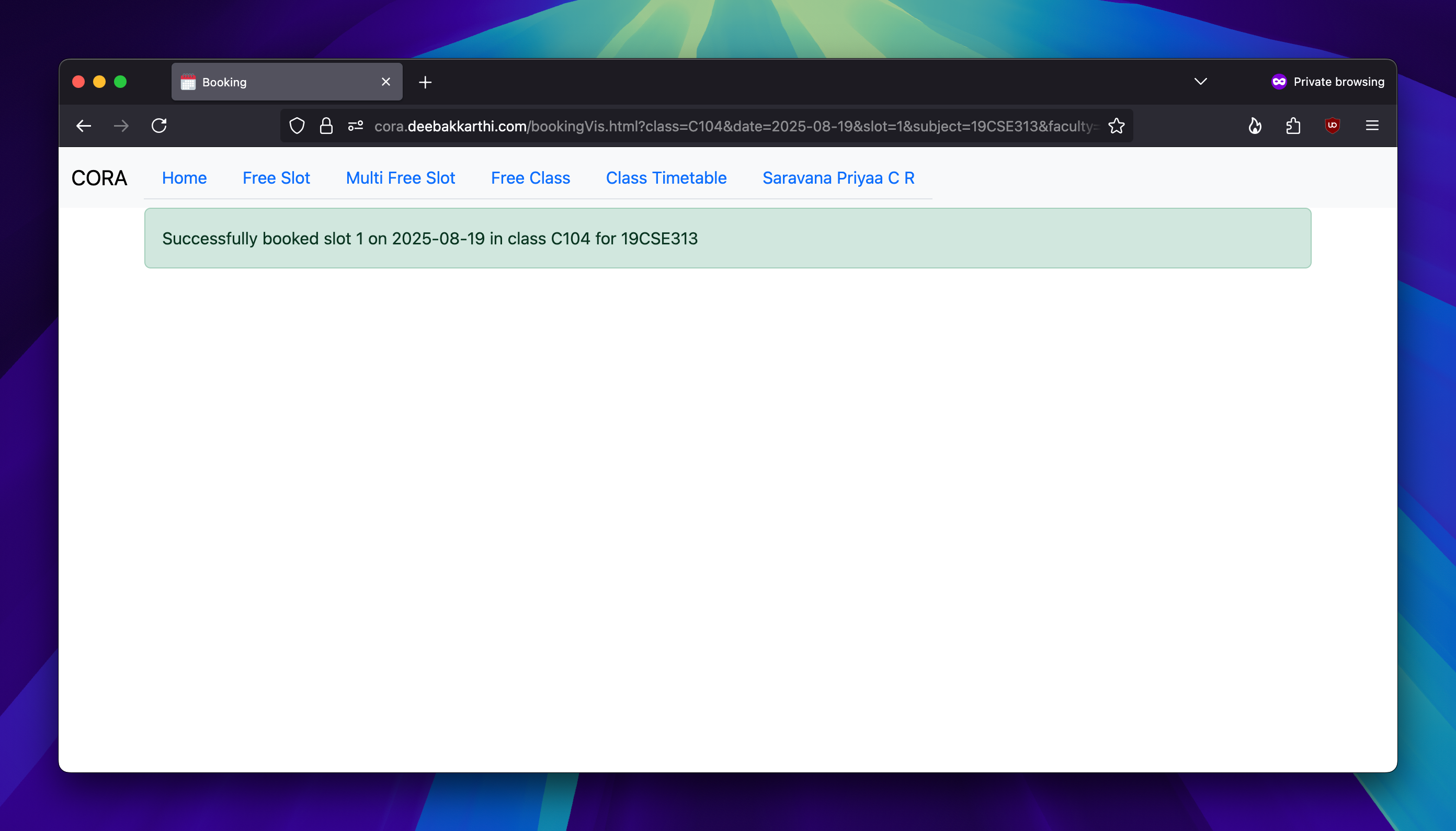Select the Booking tab
Screen dimensions: 1456x831
tap(287, 82)
